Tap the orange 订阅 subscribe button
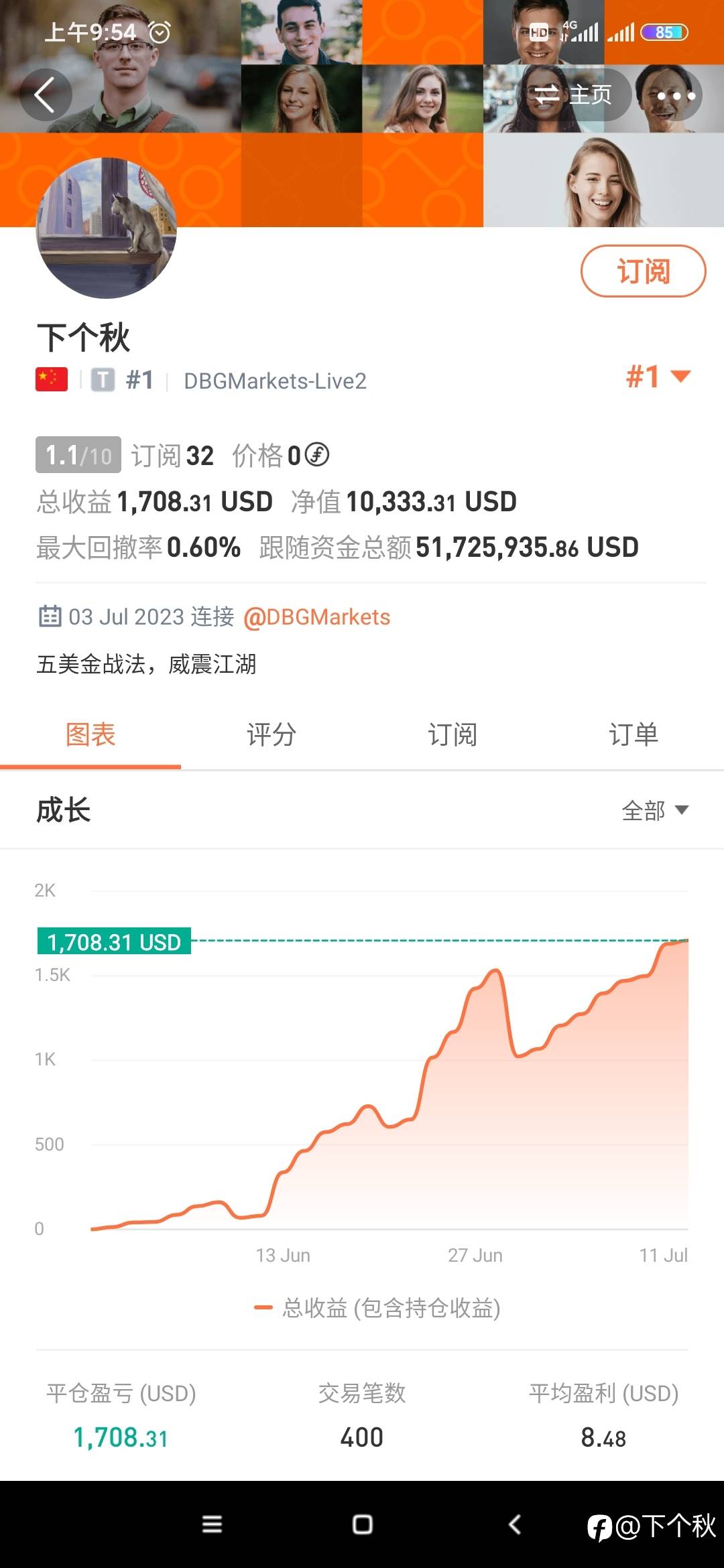724x1568 pixels. pos(643,271)
